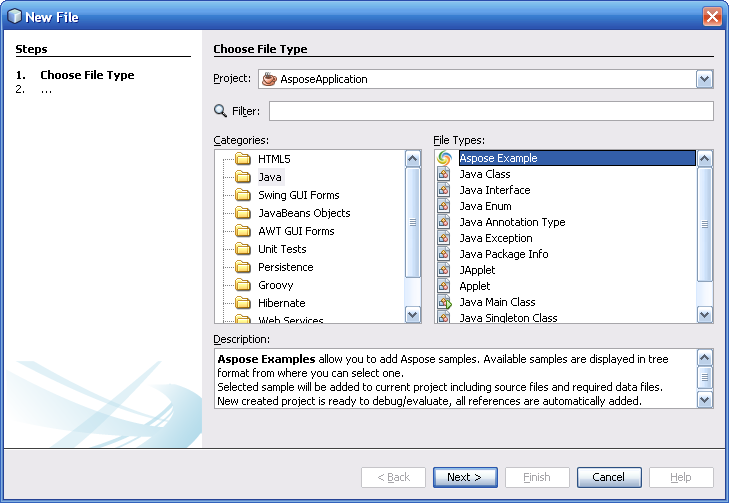Click the JavaBeans Objects folder icon
This screenshot has width=729, height=503.
(x=243, y=213)
